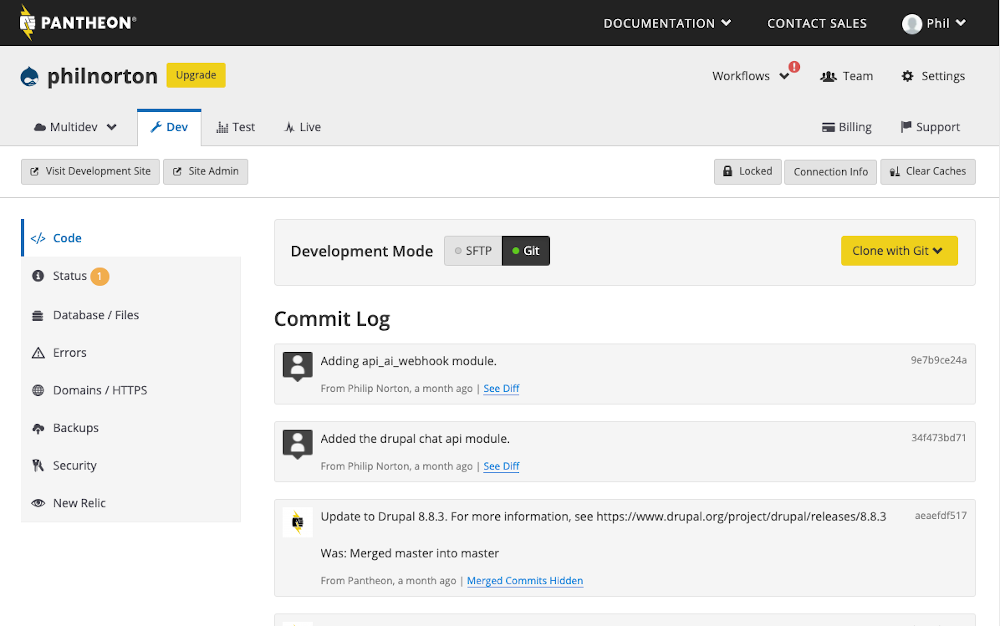Open the Security section
The image size is (1000, 626).
click(131, 465)
